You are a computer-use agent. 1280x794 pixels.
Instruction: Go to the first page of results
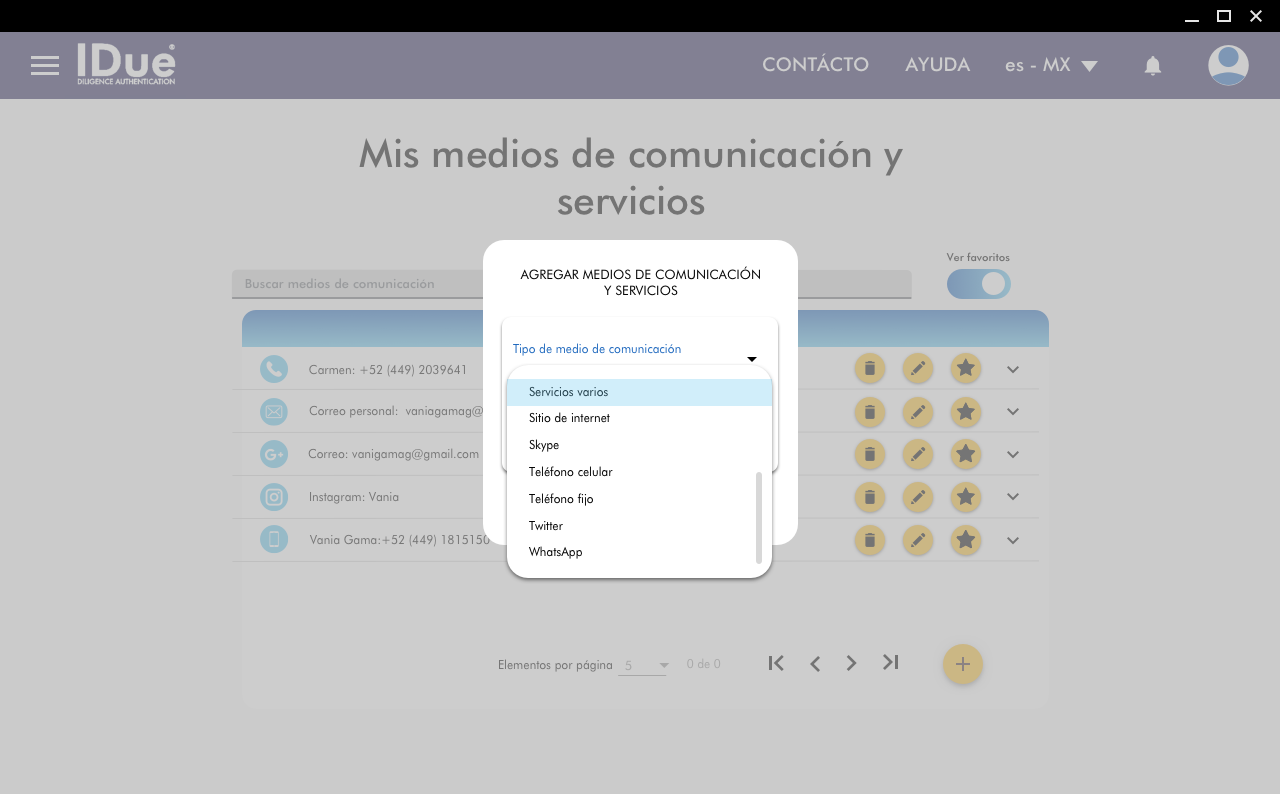[776, 663]
